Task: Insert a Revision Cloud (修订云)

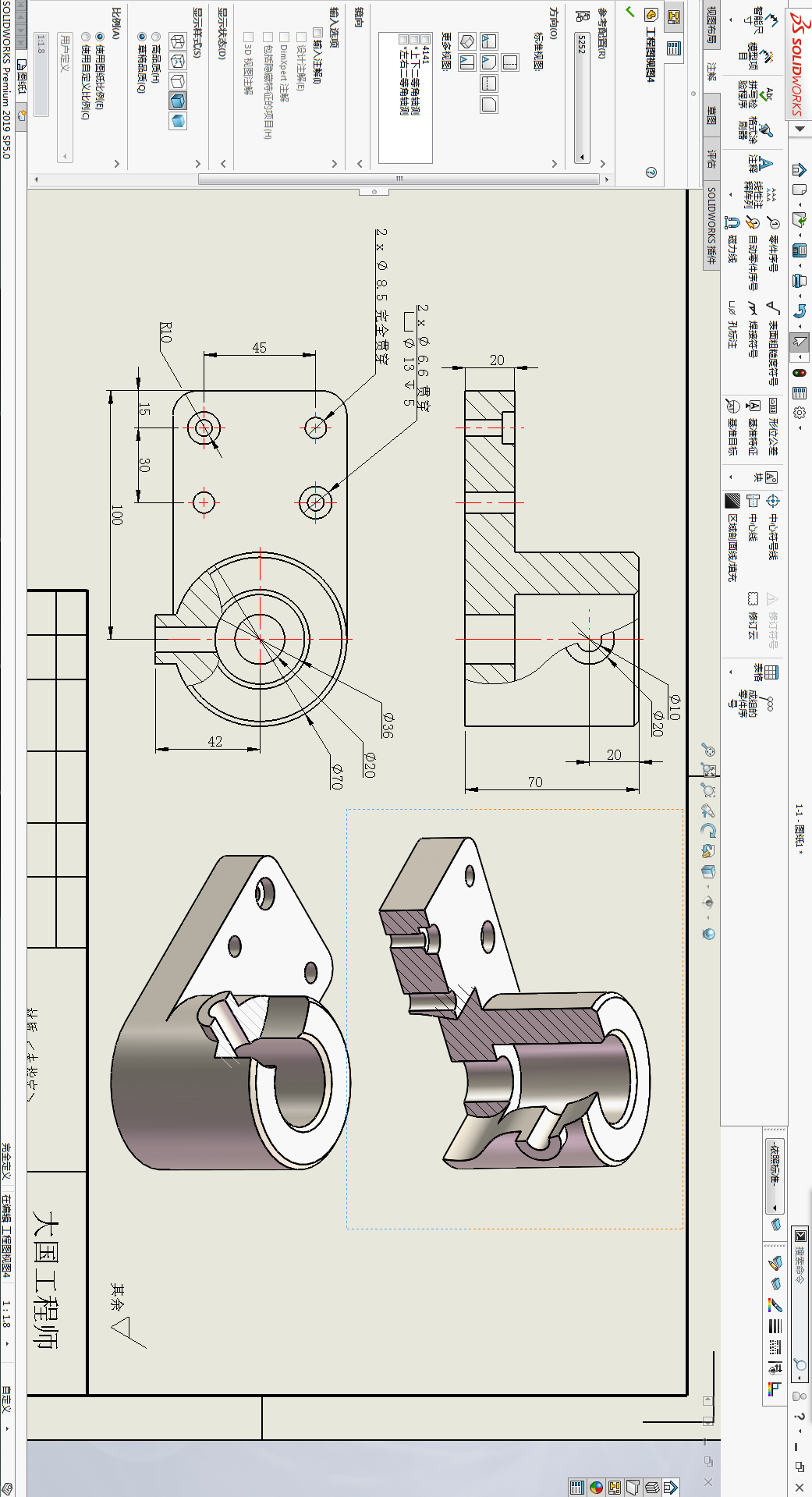Action: coord(753,616)
